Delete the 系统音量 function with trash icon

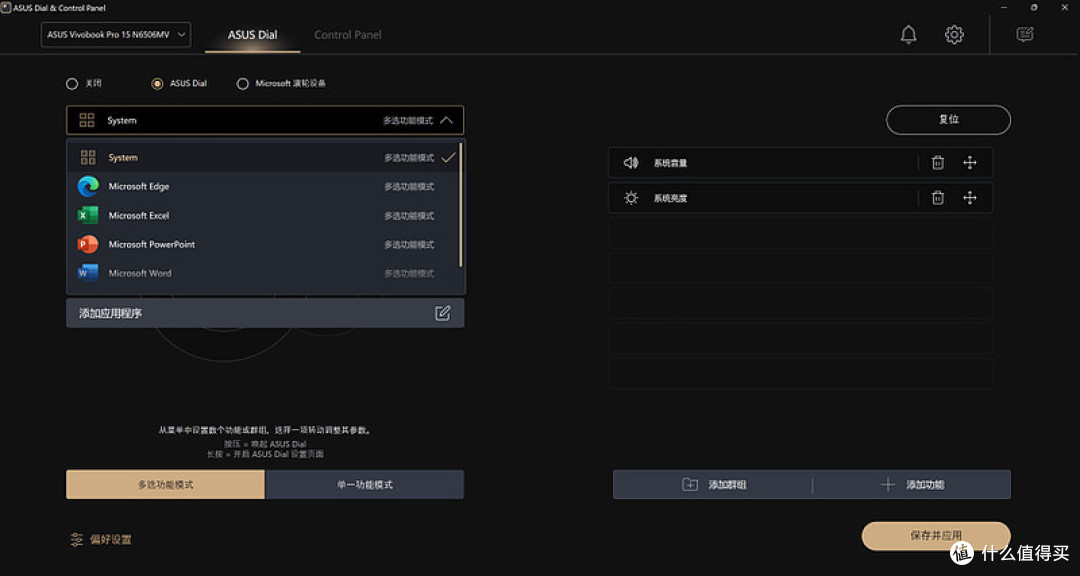pos(937,163)
